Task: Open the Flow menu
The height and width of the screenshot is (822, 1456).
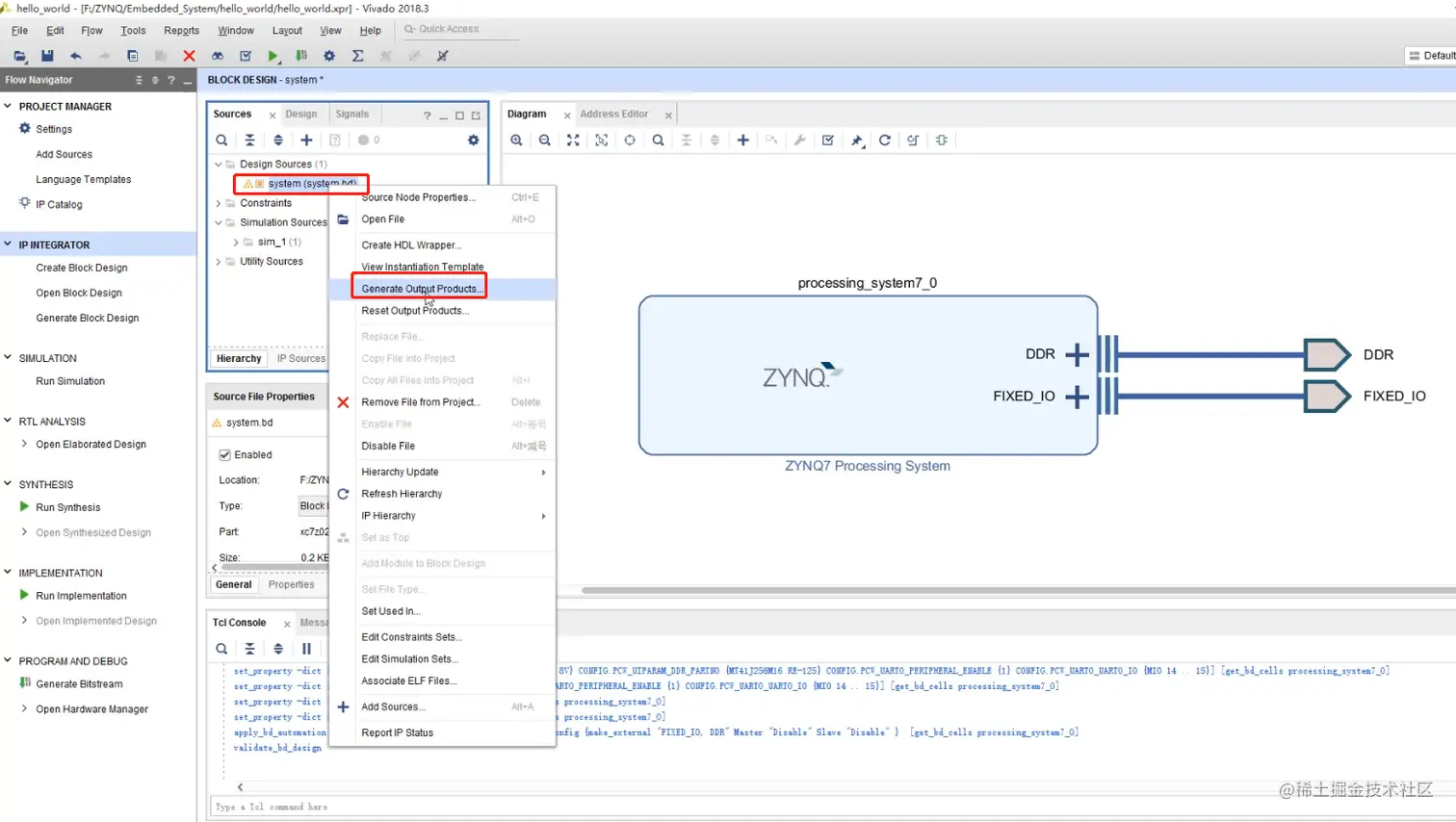Action: 91,31
